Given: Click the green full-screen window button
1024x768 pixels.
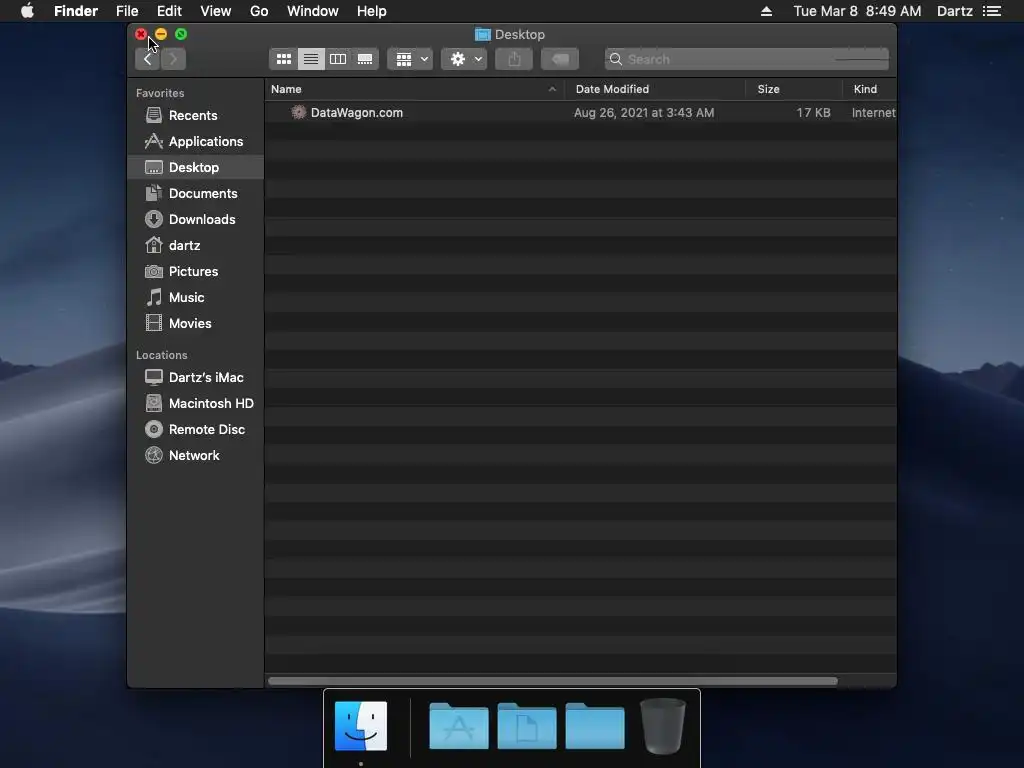Looking at the screenshot, I should [x=181, y=34].
